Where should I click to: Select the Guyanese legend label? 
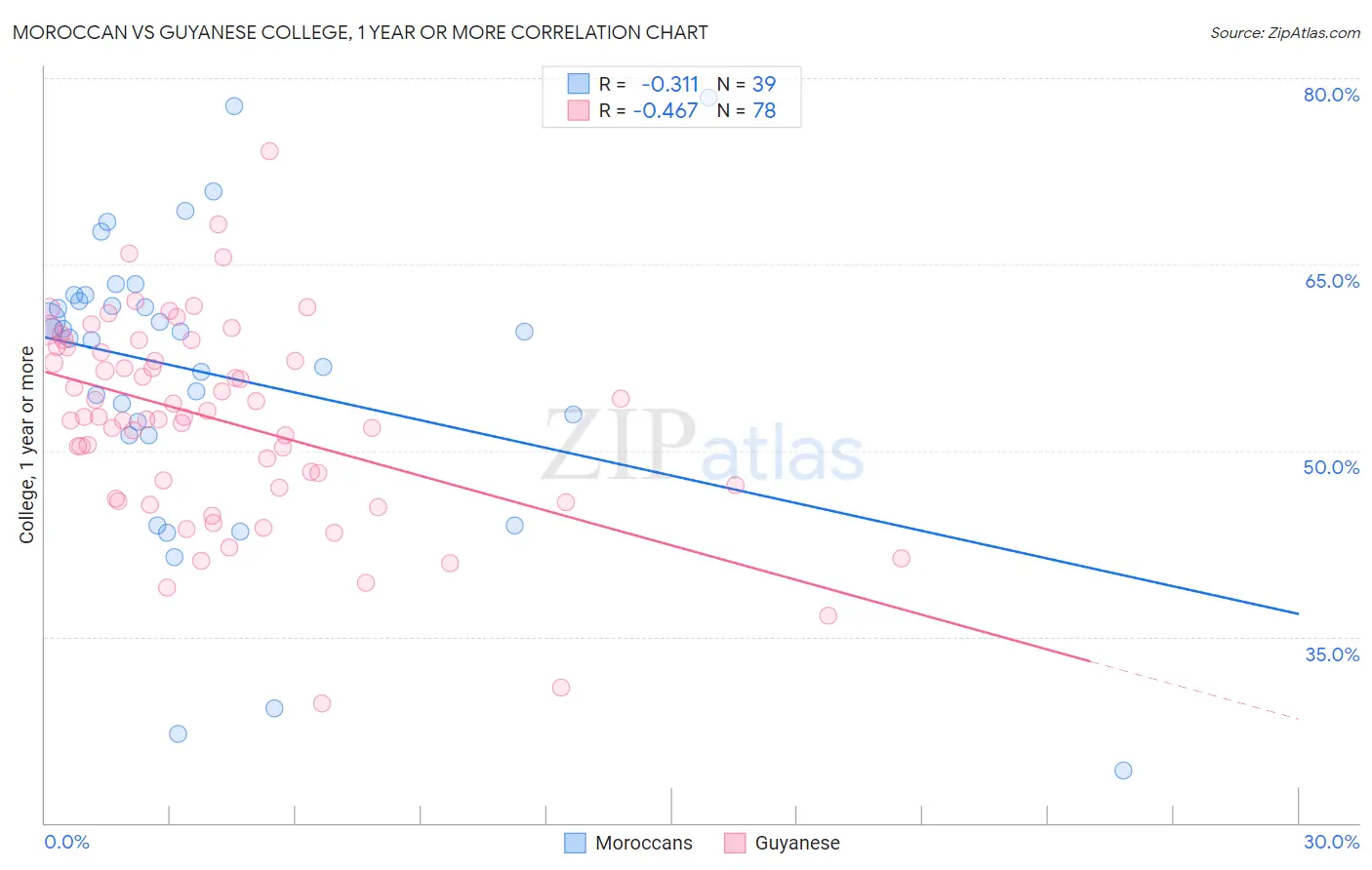point(797,843)
